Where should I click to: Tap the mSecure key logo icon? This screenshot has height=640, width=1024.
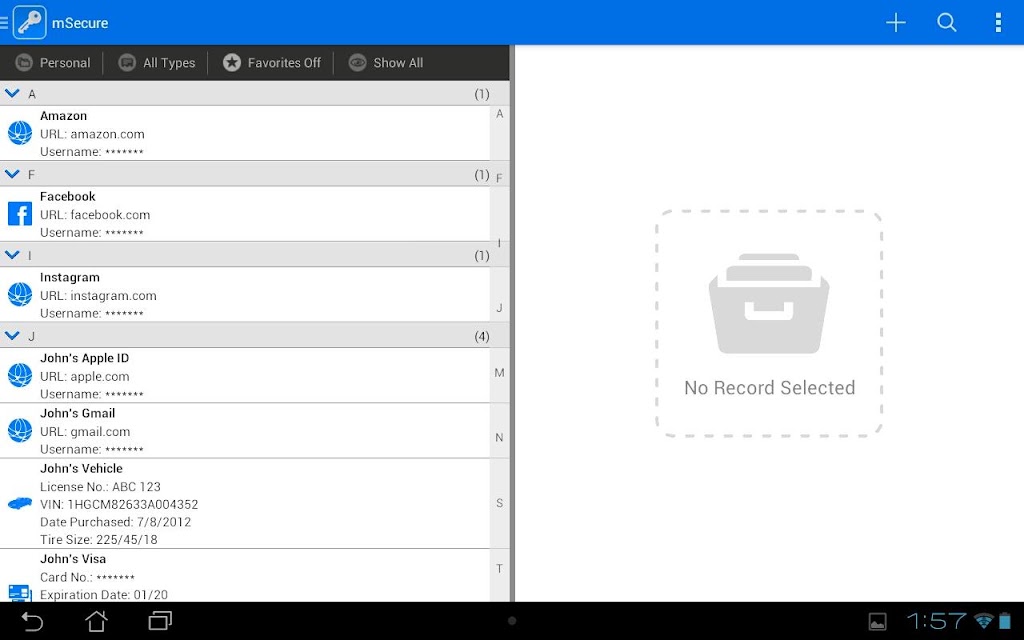pyautogui.click(x=29, y=23)
